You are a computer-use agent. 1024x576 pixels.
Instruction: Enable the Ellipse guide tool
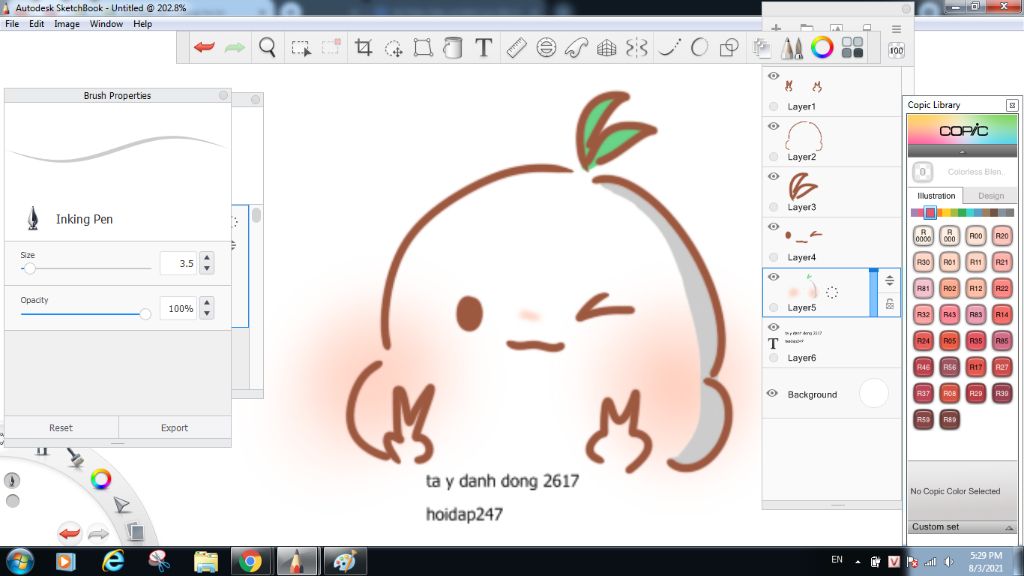tap(546, 47)
